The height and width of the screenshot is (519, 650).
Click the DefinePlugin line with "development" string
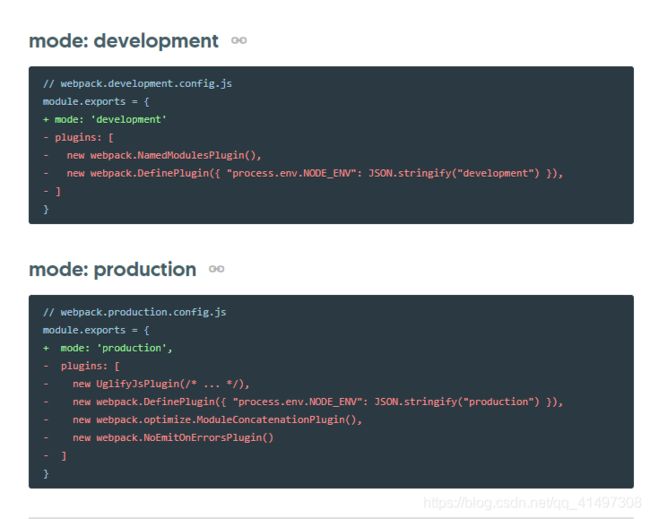pyautogui.click(x=303, y=173)
